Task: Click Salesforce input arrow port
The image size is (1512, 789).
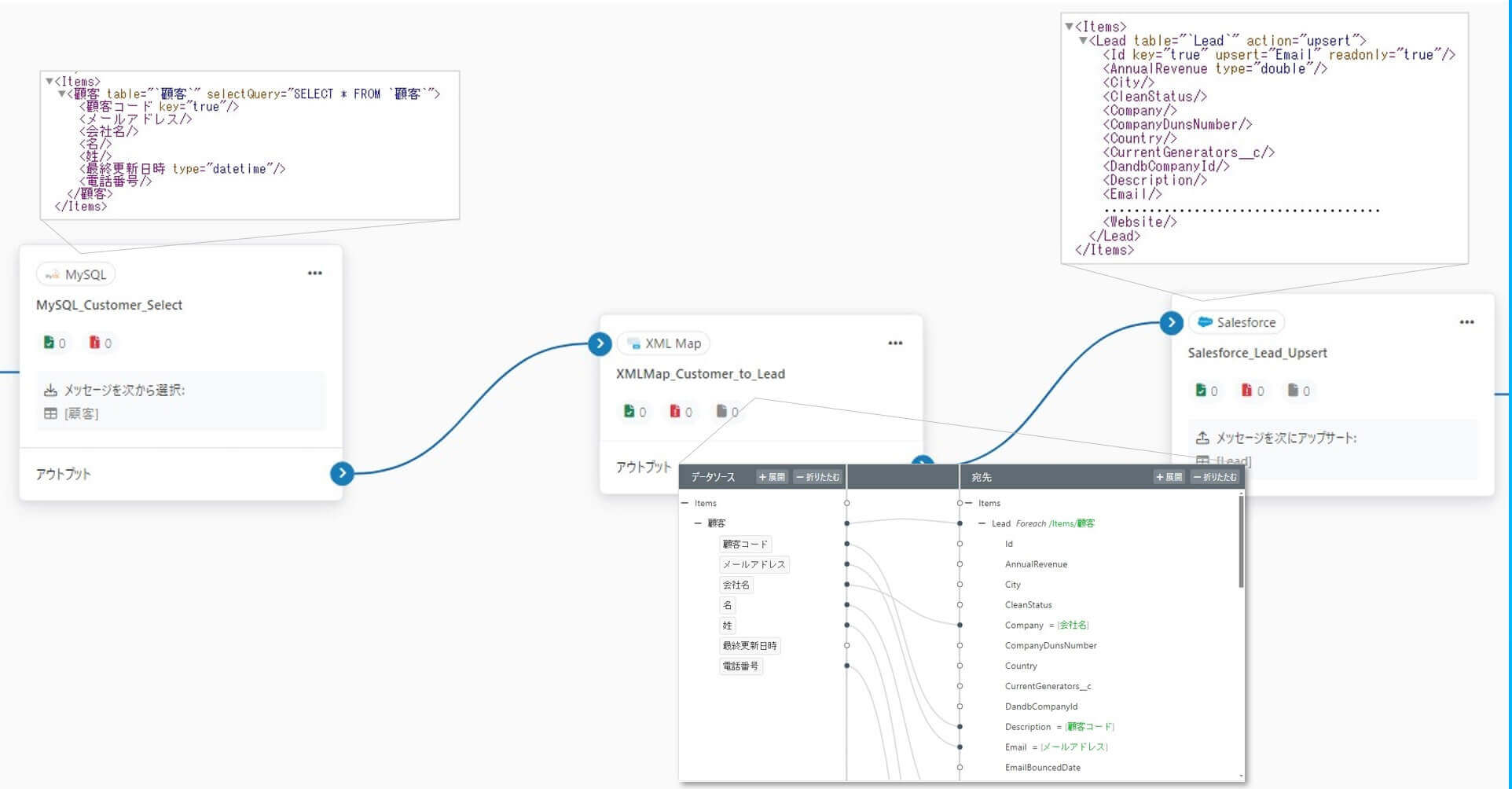Action: click(x=1171, y=322)
